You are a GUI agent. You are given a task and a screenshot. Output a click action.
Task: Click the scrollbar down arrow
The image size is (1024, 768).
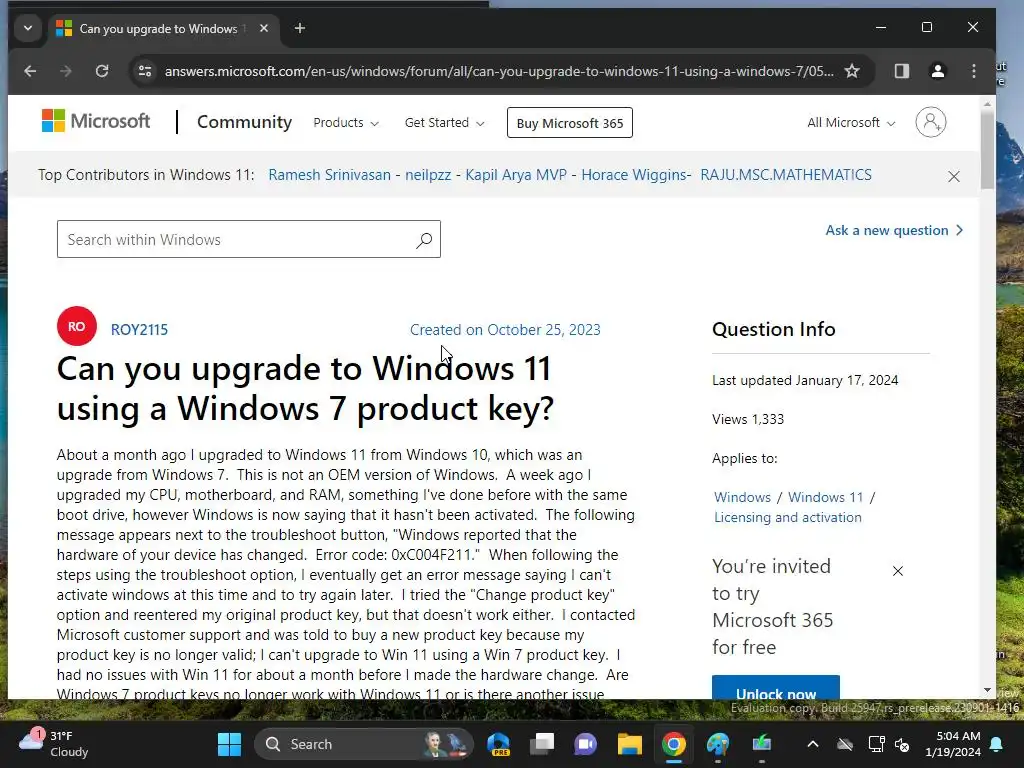pyautogui.click(x=987, y=690)
